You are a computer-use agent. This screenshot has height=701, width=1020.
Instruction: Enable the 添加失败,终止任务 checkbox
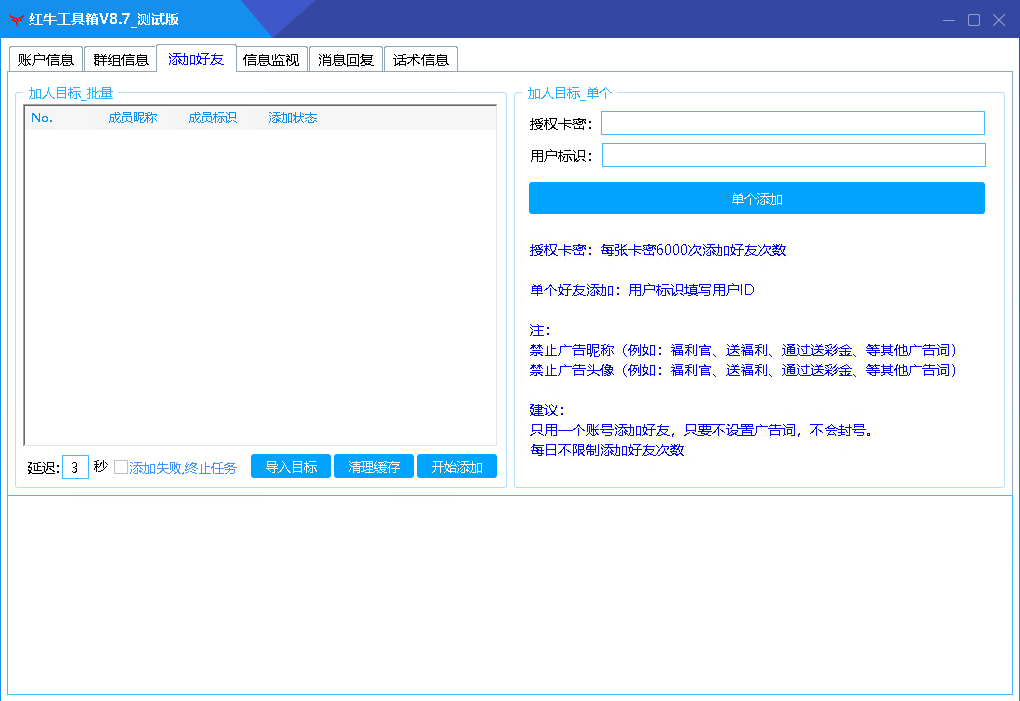click(121, 467)
